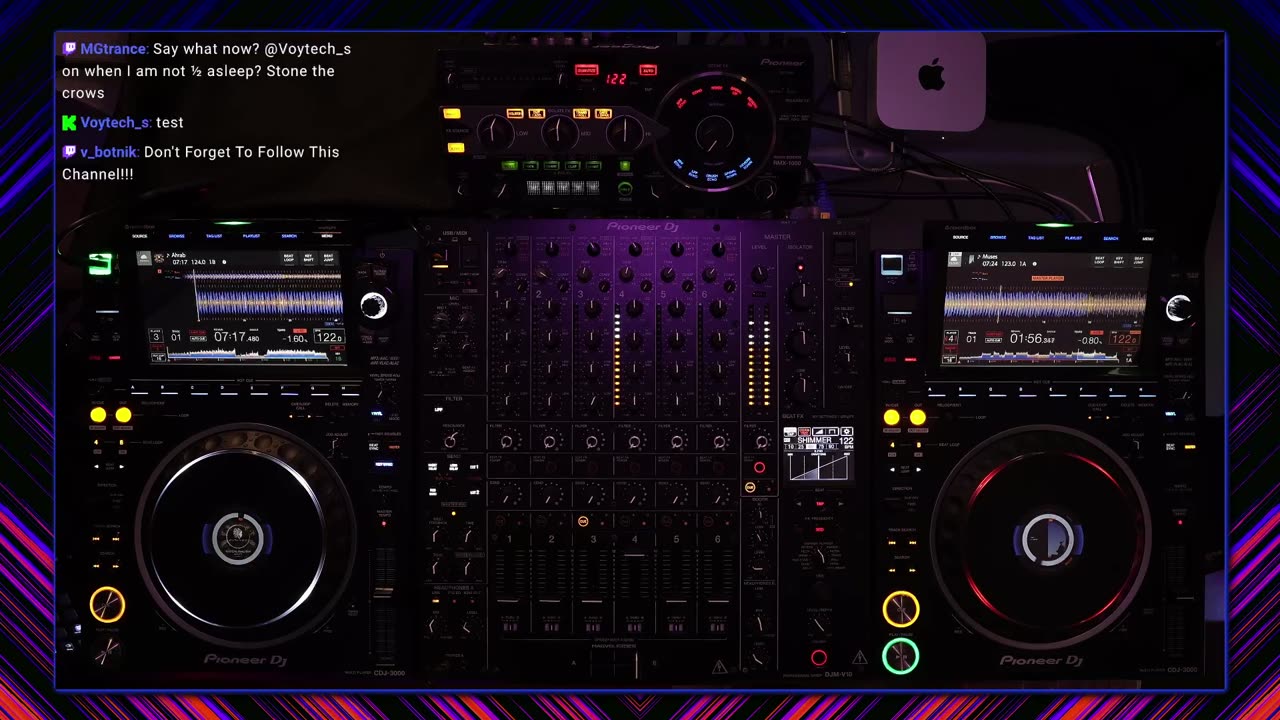Toggle red Beat FX on/off button
The image size is (1280, 720).
pyautogui.click(x=819, y=657)
